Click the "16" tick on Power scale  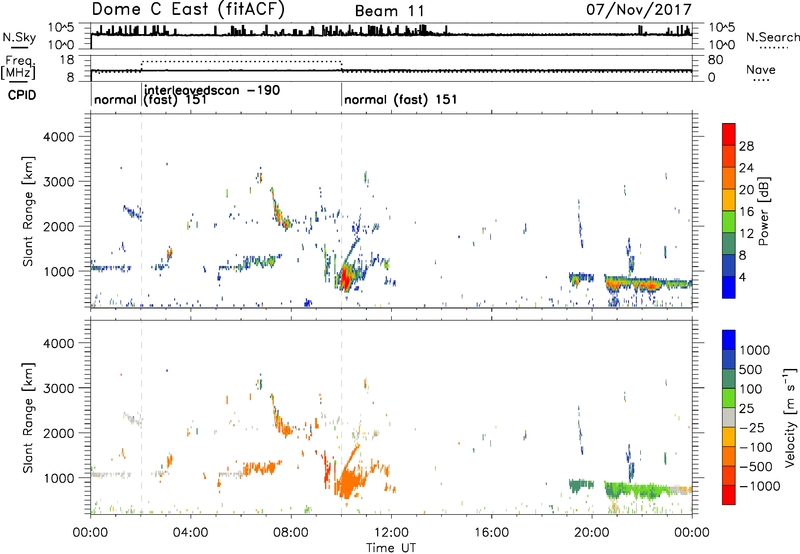pos(746,212)
